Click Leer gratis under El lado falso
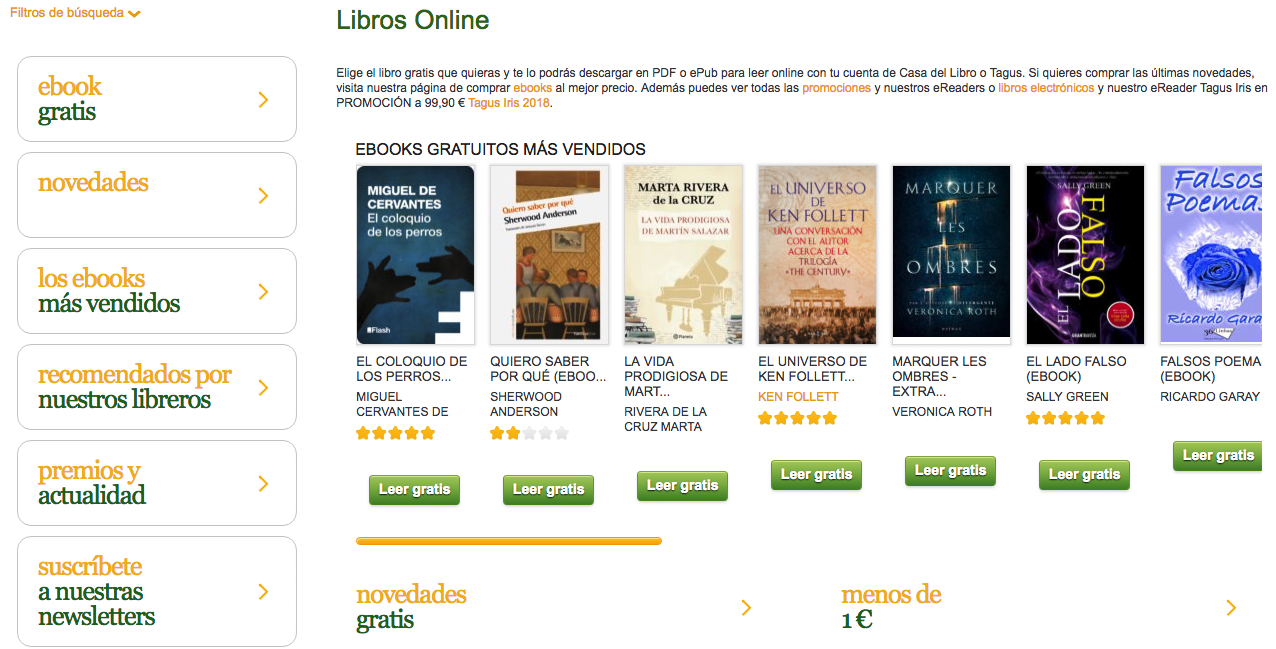1276x649 pixels. click(x=1084, y=475)
